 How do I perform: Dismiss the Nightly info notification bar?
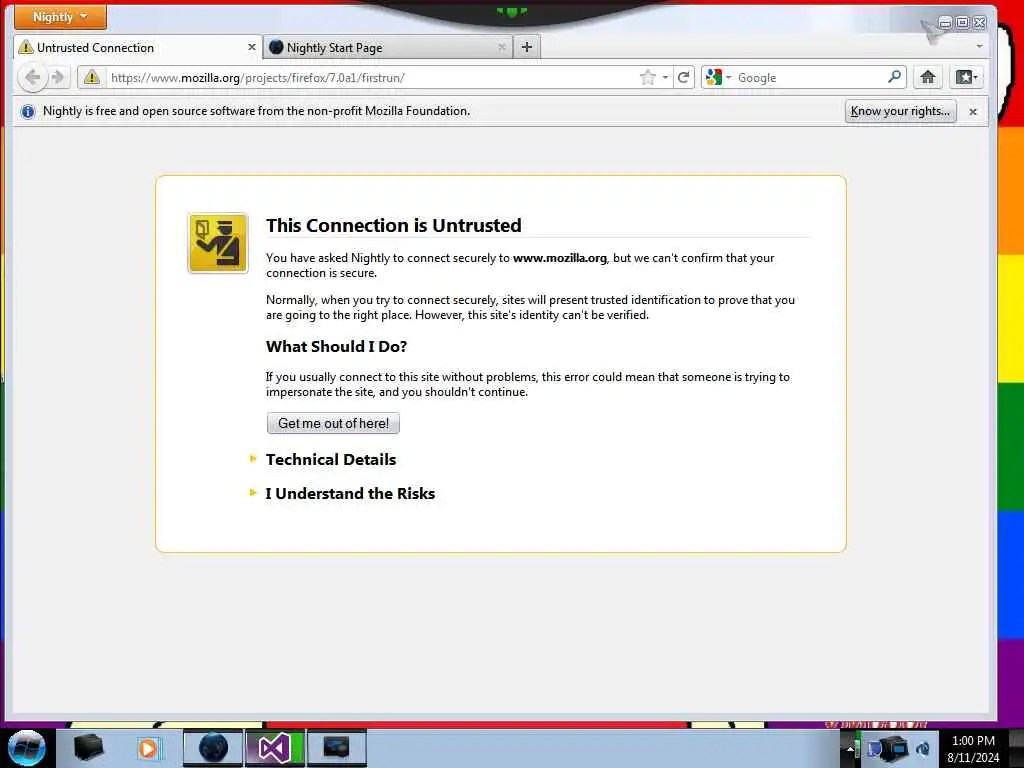coord(972,112)
